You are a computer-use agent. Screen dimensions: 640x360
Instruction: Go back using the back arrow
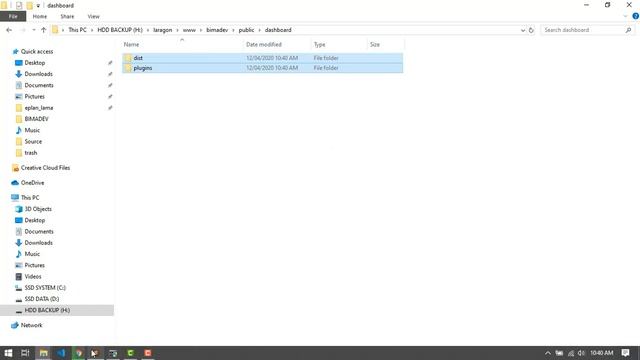point(9,30)
